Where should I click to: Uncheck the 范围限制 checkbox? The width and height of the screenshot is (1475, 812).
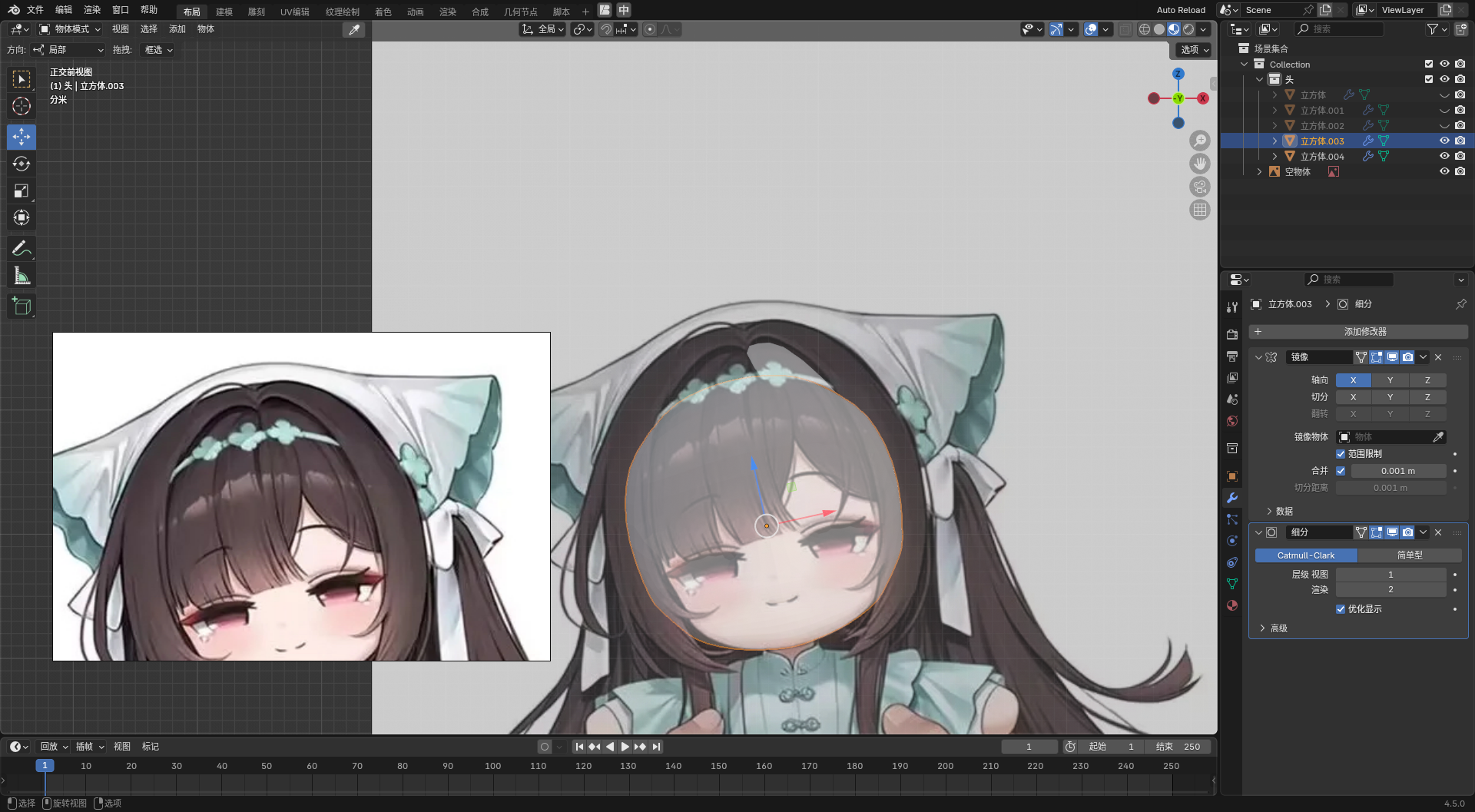tap(1341, 454)
